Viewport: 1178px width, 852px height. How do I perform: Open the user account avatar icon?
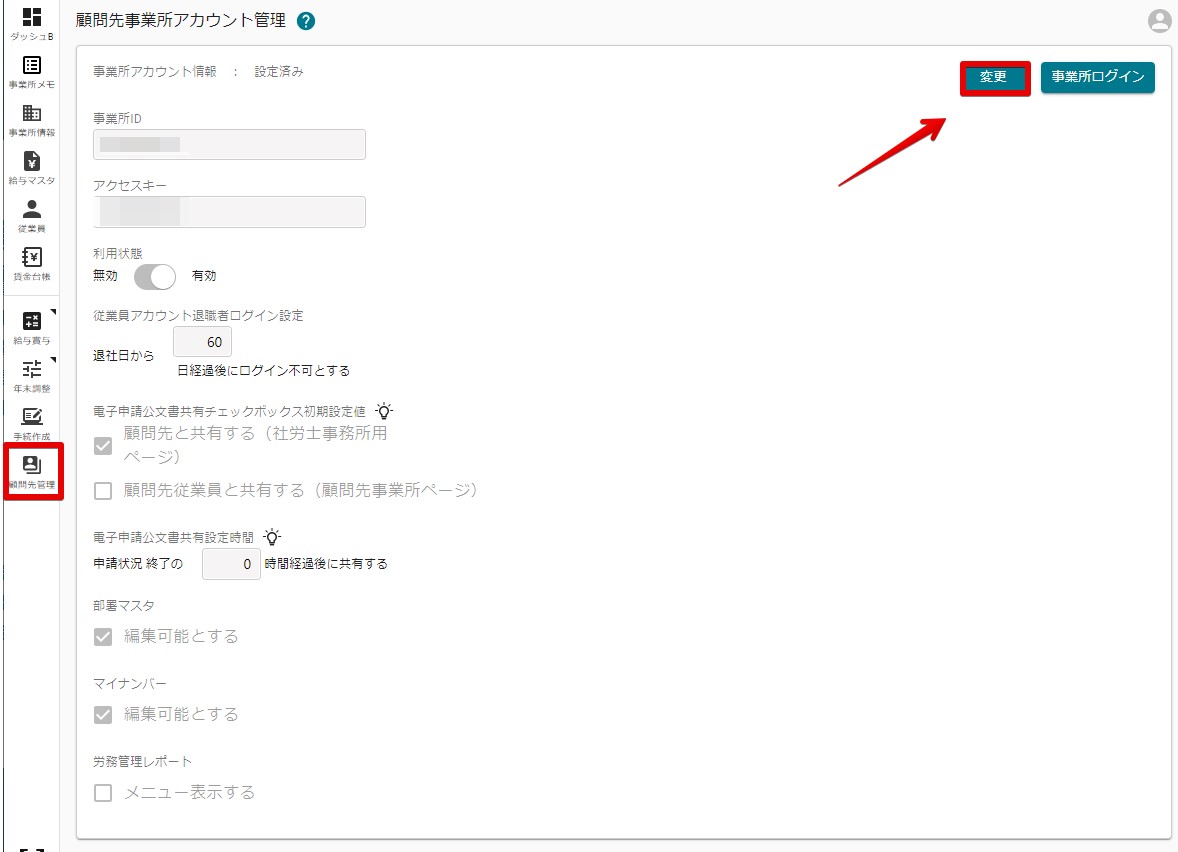coord(1159,21)
